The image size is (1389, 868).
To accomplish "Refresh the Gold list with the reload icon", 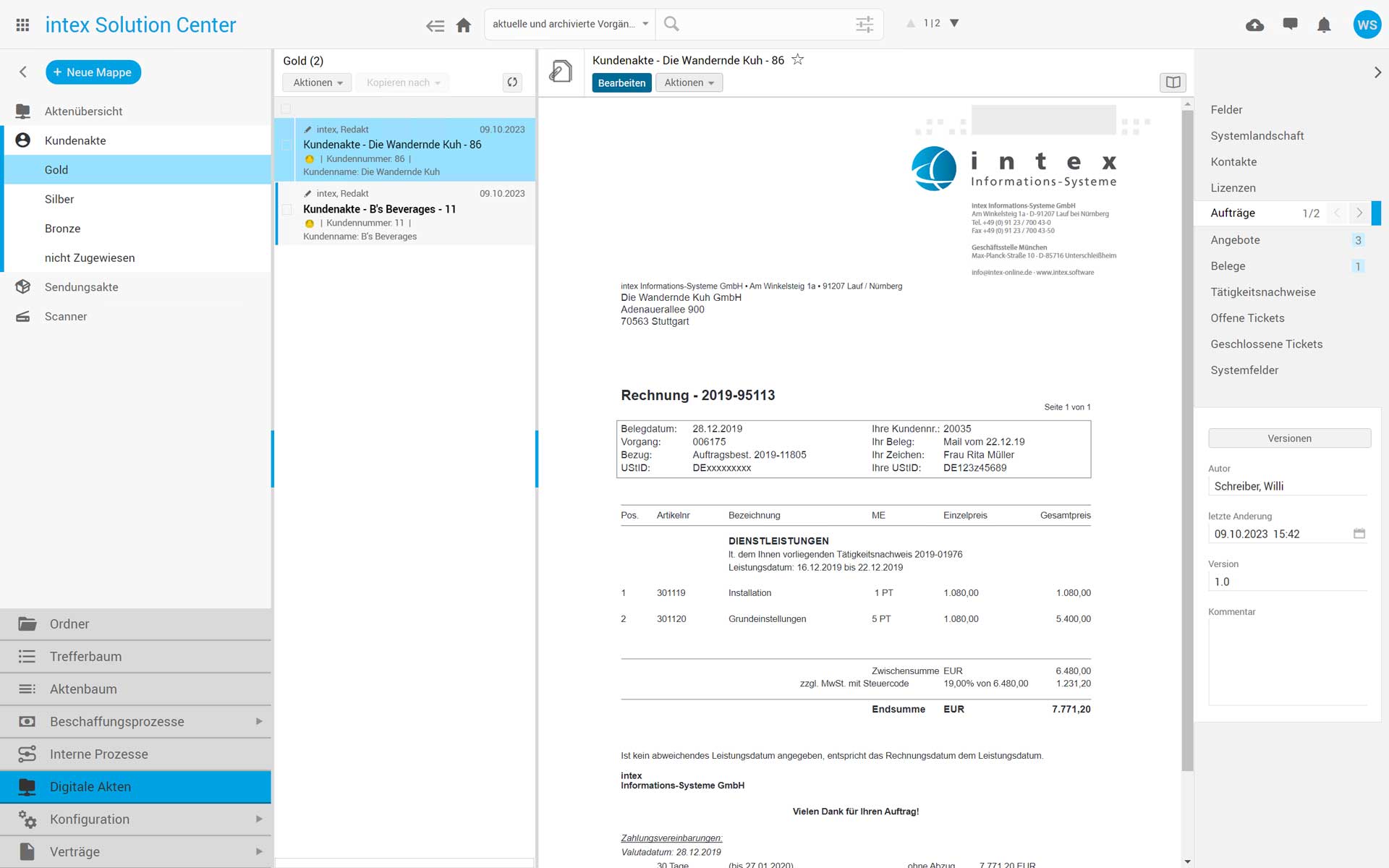I will tap(512, 82).
